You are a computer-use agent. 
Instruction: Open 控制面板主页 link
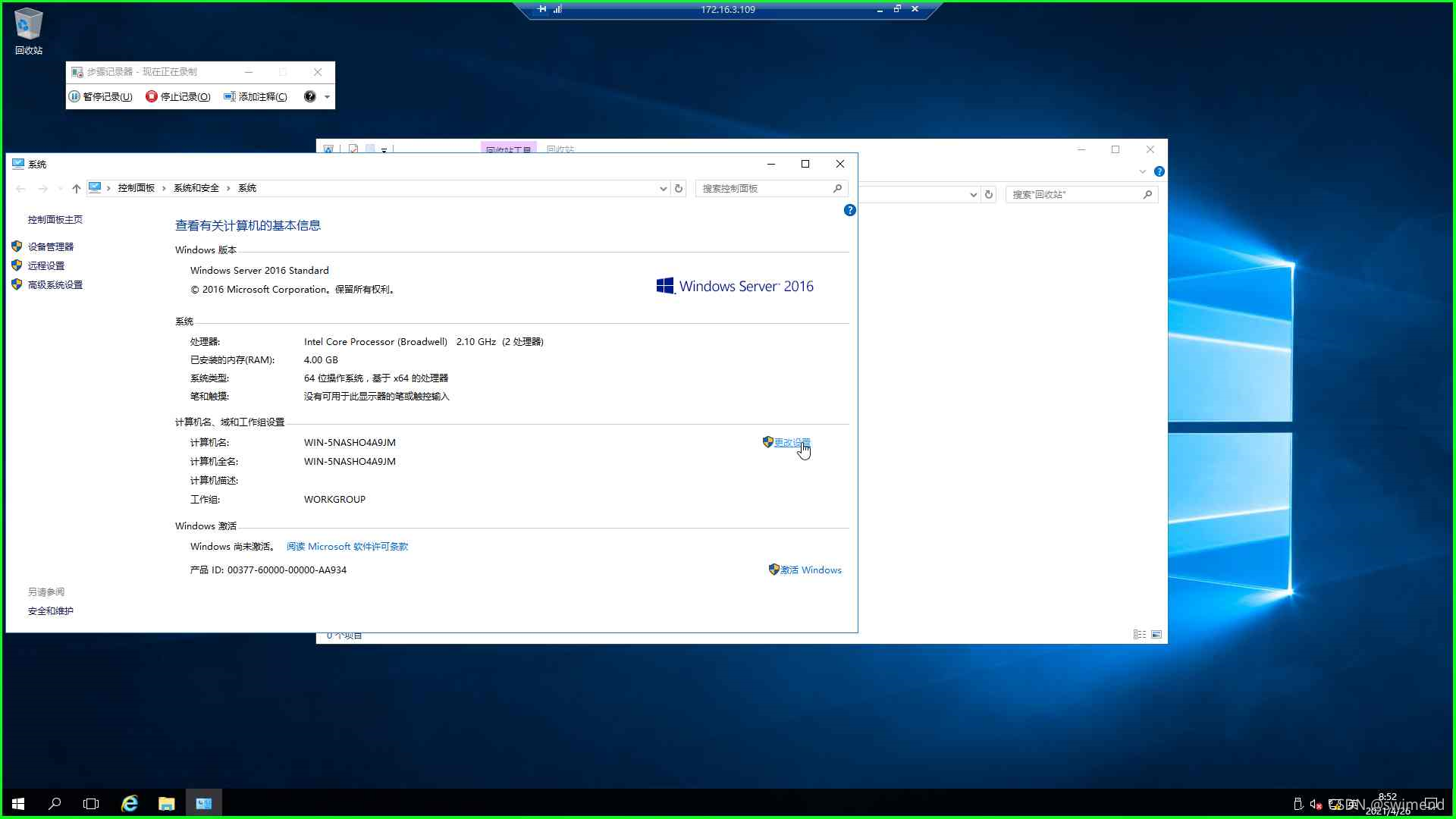pyautogui.click(x=55, y=220)
